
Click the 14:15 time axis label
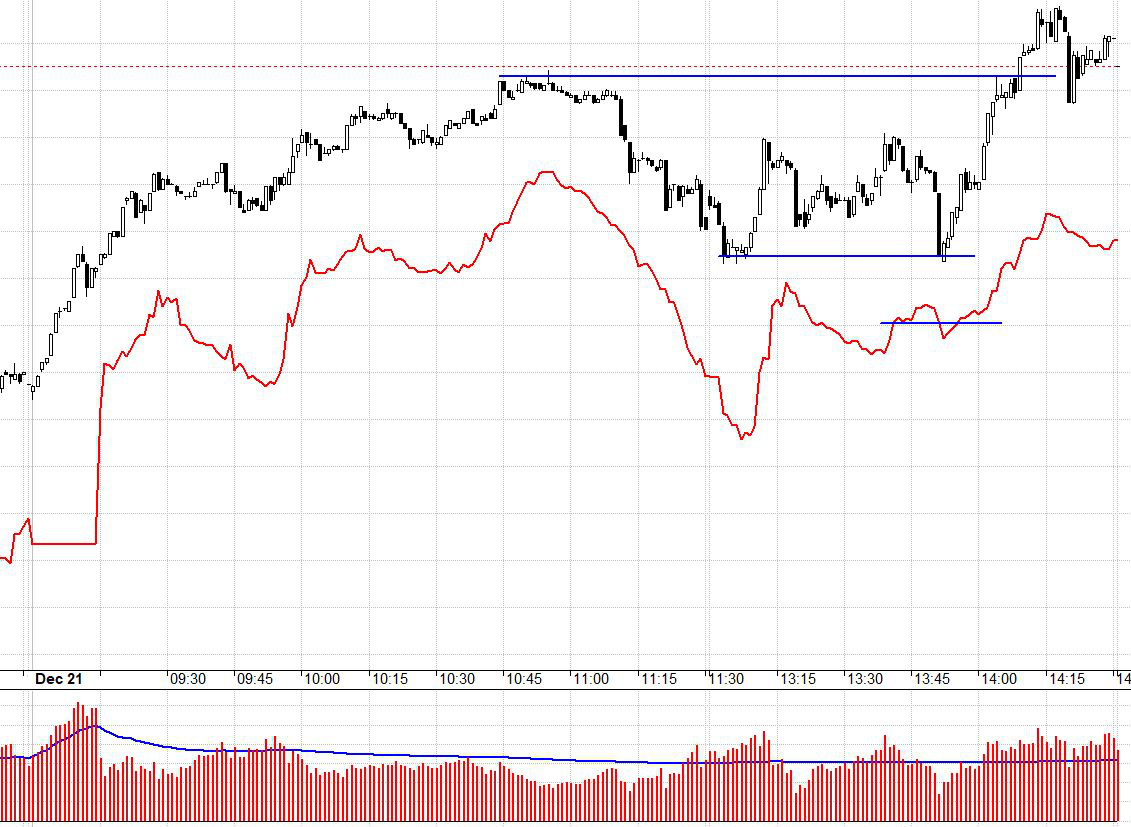coord(1067,679)
